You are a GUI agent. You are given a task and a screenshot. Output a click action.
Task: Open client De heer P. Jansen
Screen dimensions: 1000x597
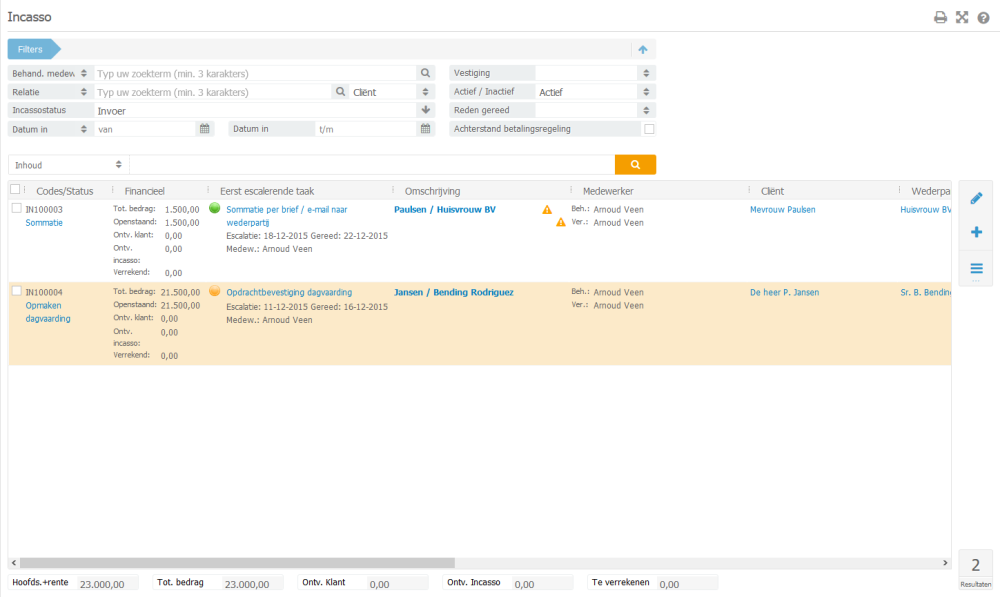pos(784,292)
